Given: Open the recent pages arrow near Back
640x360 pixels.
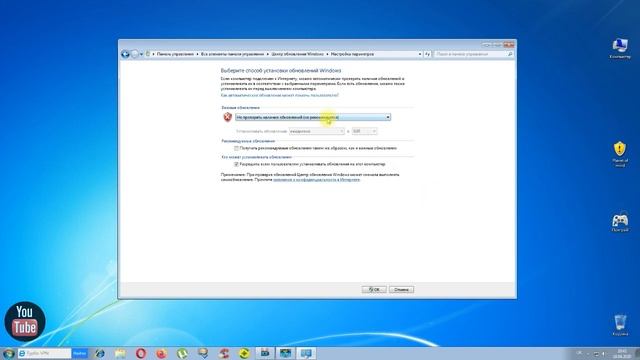Looking at the screenshot, I should 141,54.
